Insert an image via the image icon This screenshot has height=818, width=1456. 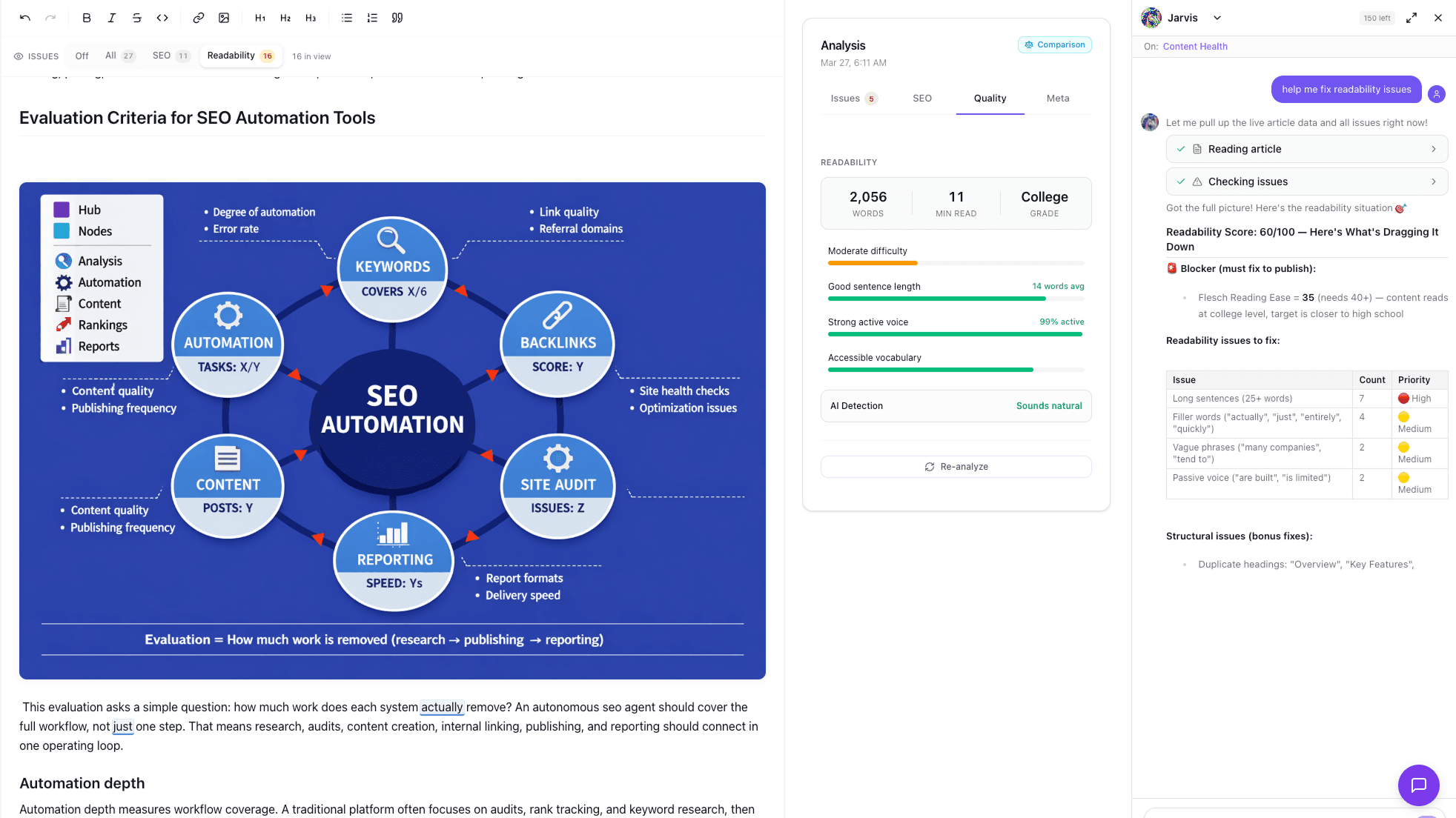(225, 17)
